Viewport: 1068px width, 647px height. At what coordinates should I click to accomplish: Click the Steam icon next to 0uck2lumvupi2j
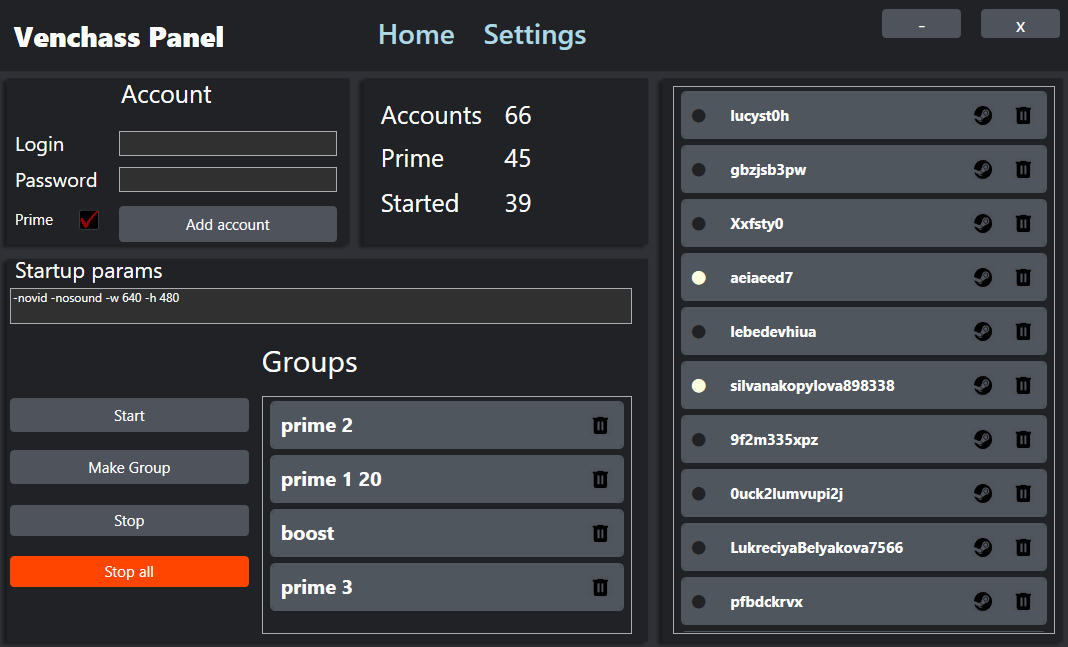[x=983, y=493]
